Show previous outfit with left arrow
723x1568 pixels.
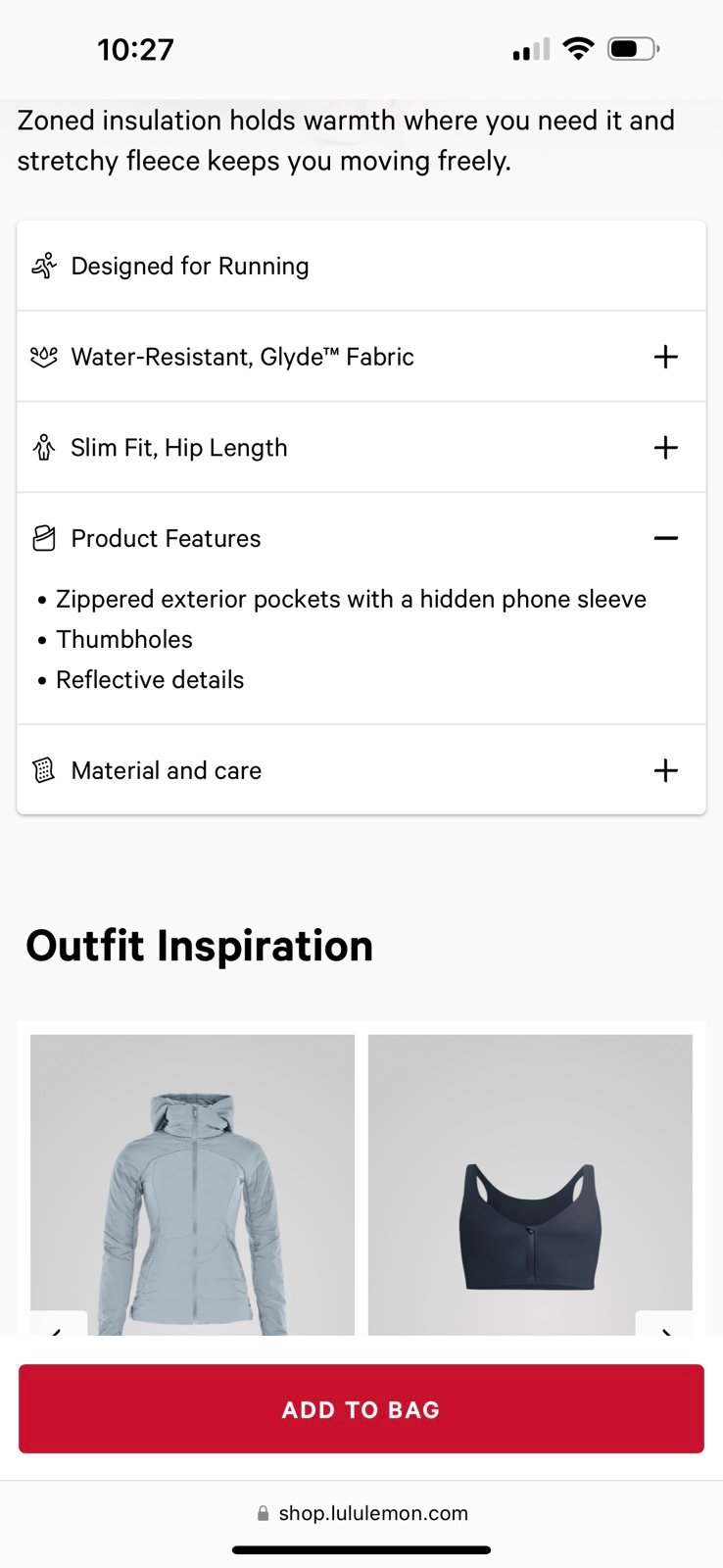tap(58, 1325)
